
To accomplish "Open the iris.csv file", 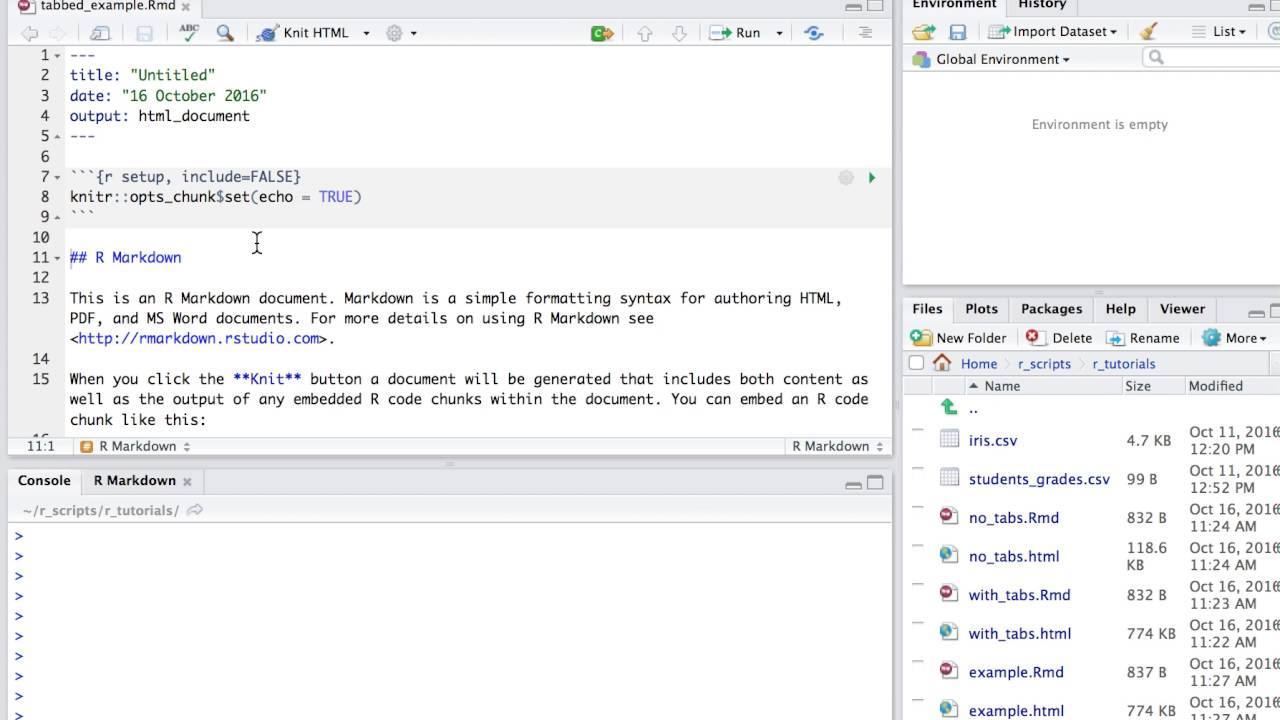I will pyautogui.click(x=993, y=440).
